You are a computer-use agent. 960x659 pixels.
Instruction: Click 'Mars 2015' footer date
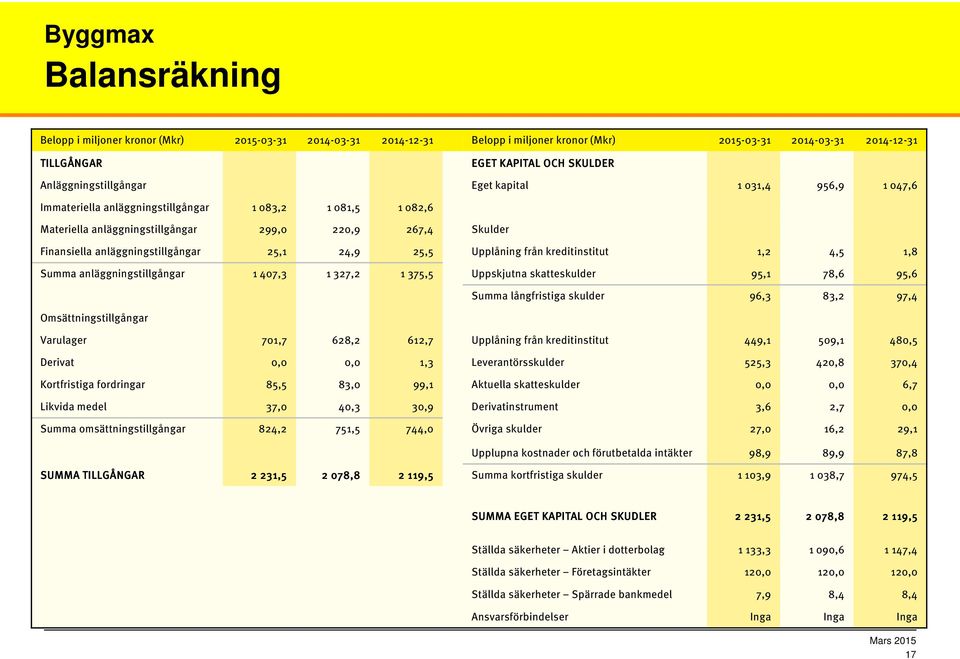(x=893, y=641)
